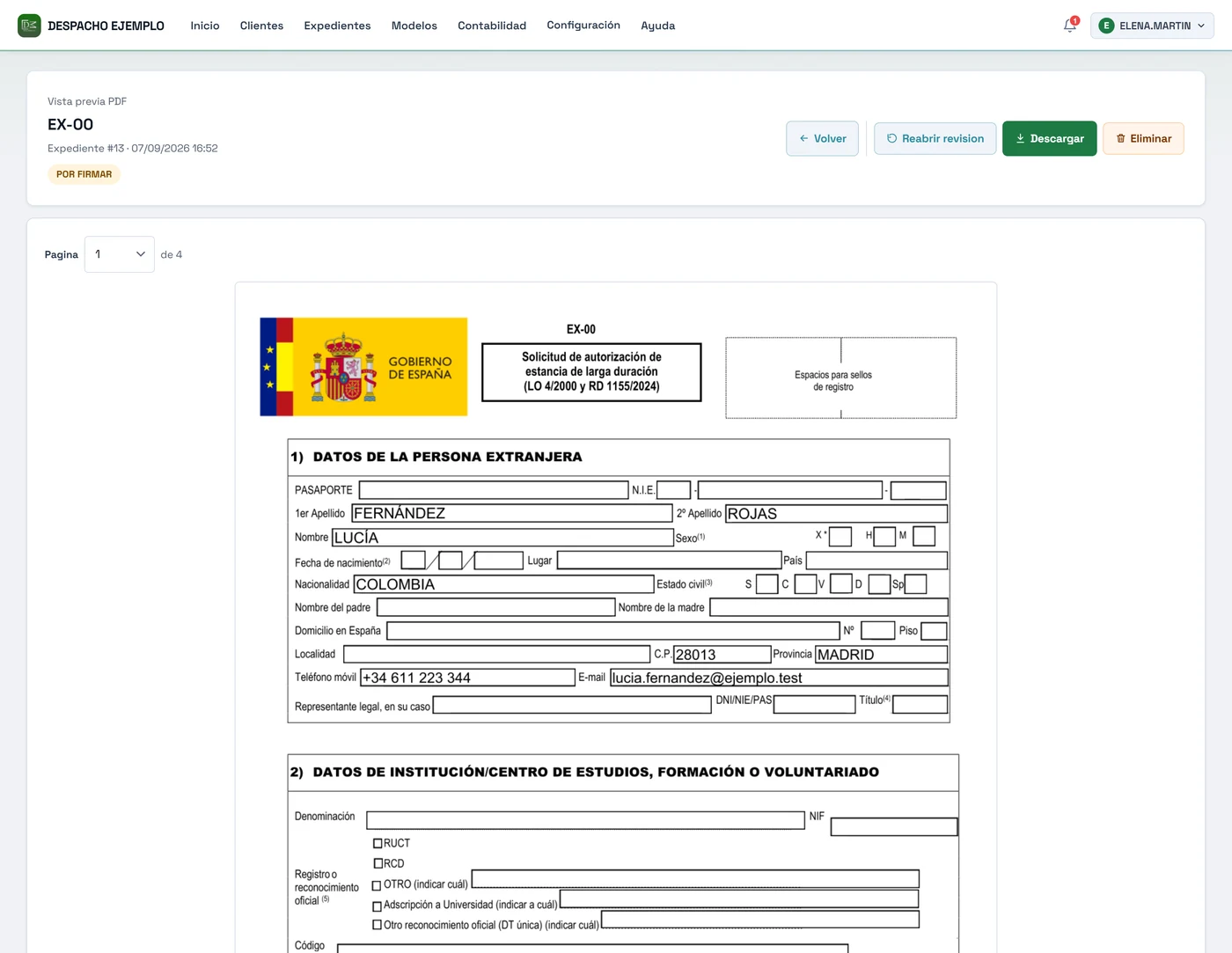Click the Gobierno de España logo image
The width and height of the screenshot is (1232, 953).
point(363,367)
